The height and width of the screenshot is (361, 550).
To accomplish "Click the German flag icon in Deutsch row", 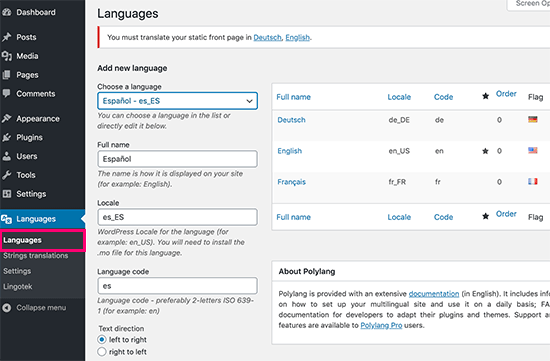I will [532, 120].
